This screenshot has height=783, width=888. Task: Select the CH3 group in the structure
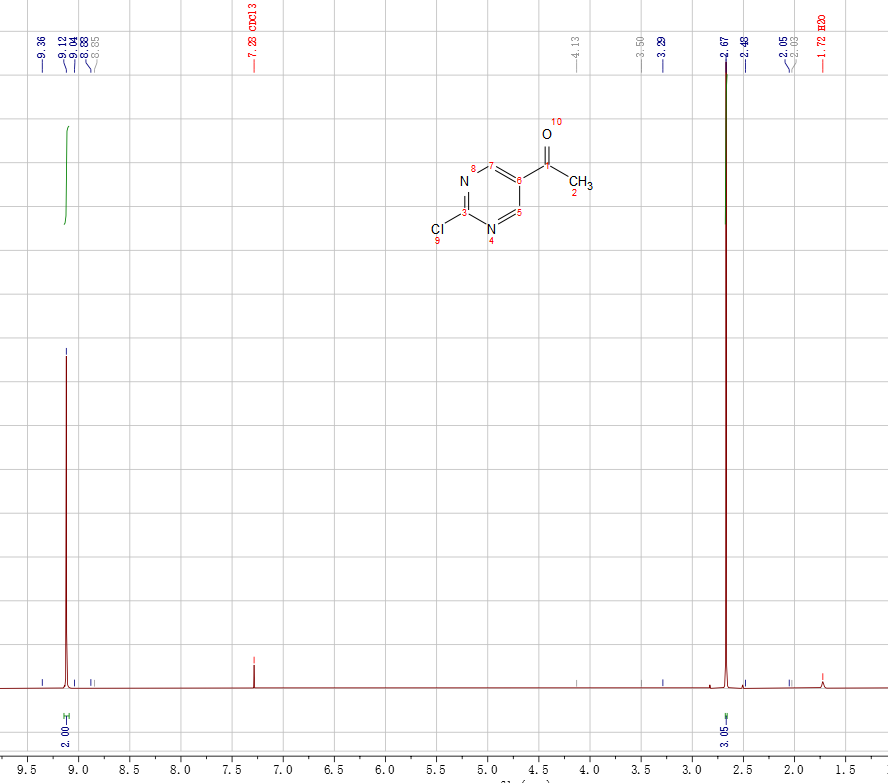[x=581, y=183]
